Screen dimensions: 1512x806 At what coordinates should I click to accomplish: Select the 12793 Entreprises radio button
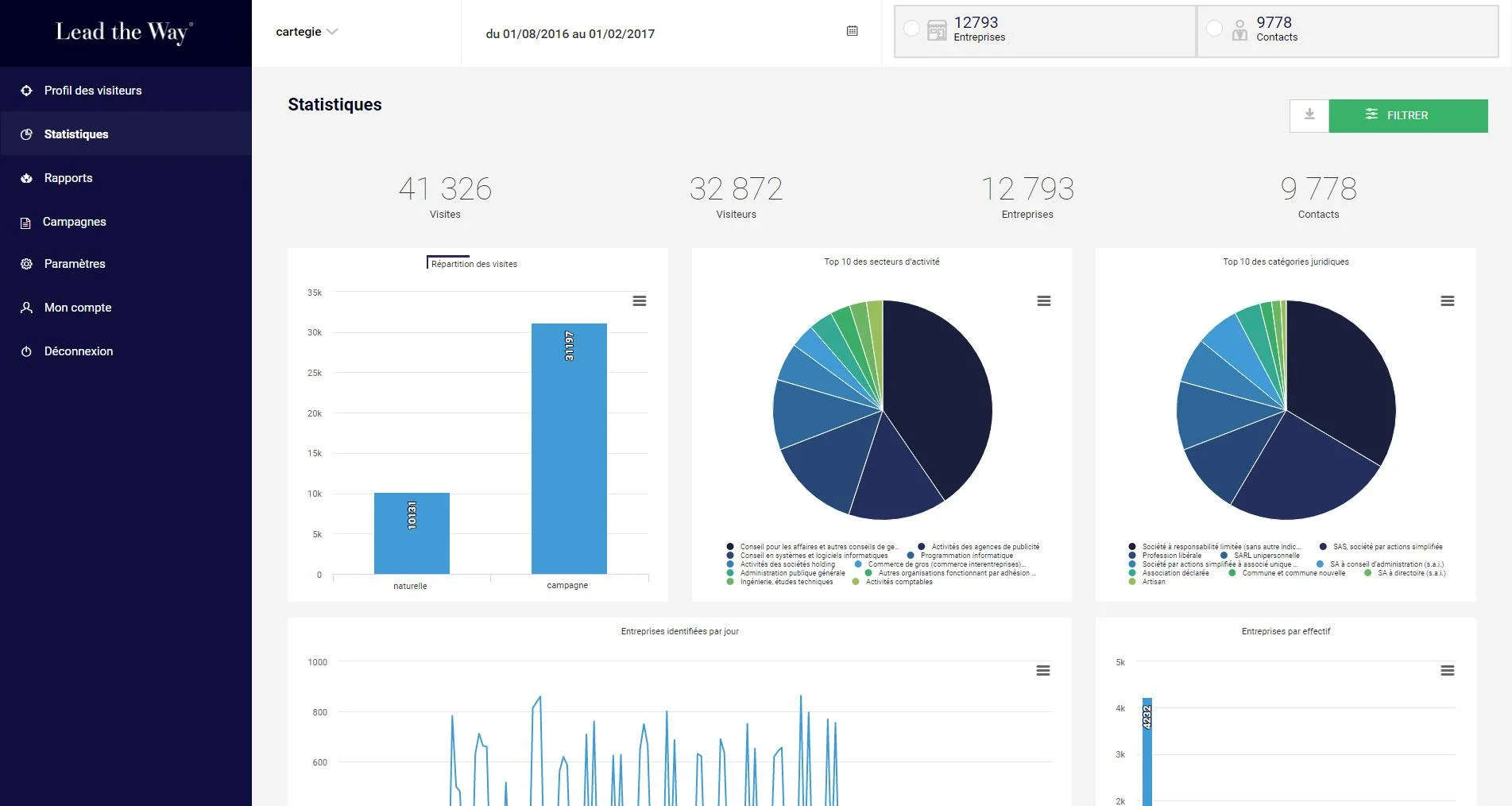coord(912,29)
